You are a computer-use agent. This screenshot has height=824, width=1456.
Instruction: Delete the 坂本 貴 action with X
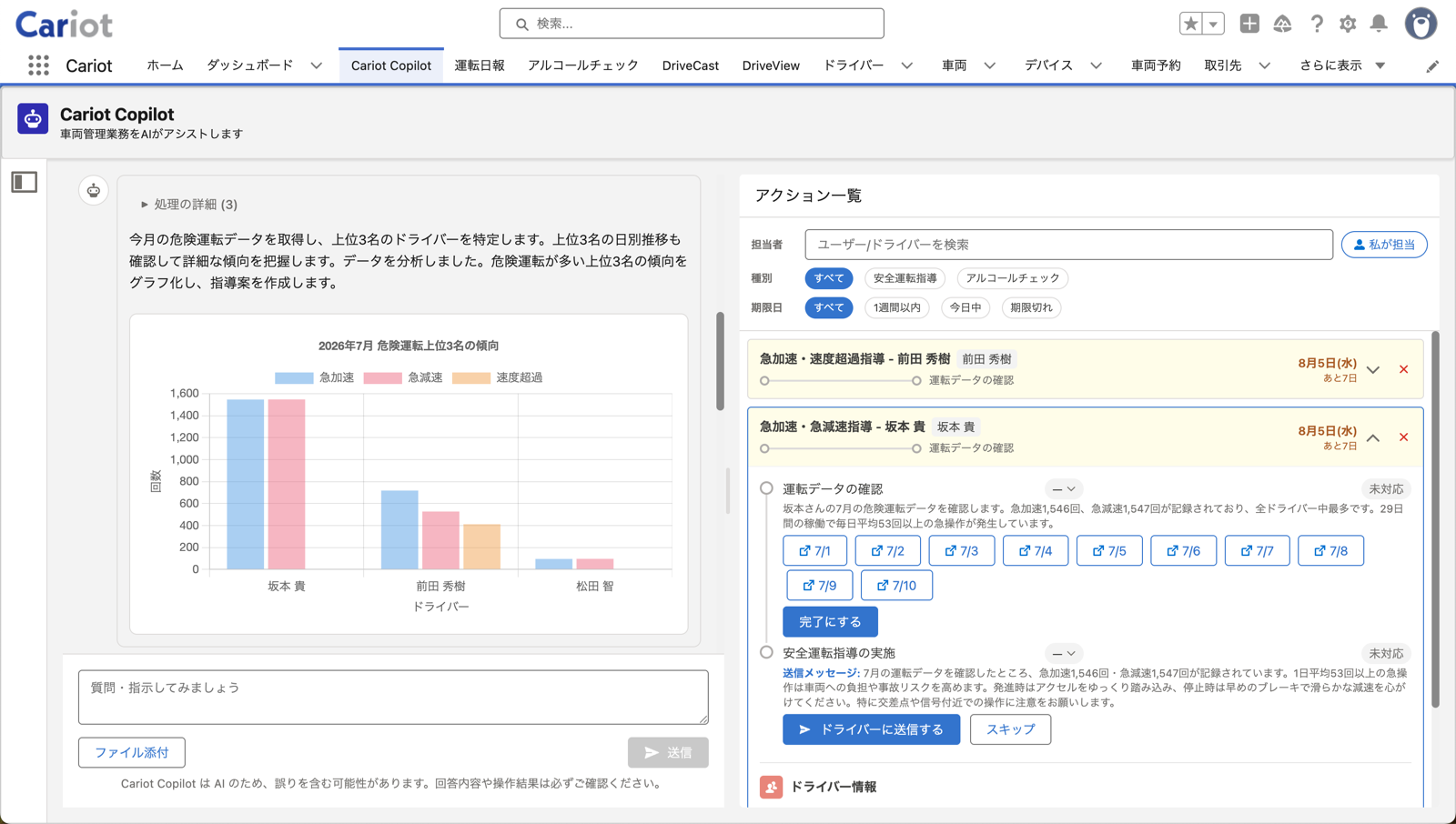pos(1403,437)
